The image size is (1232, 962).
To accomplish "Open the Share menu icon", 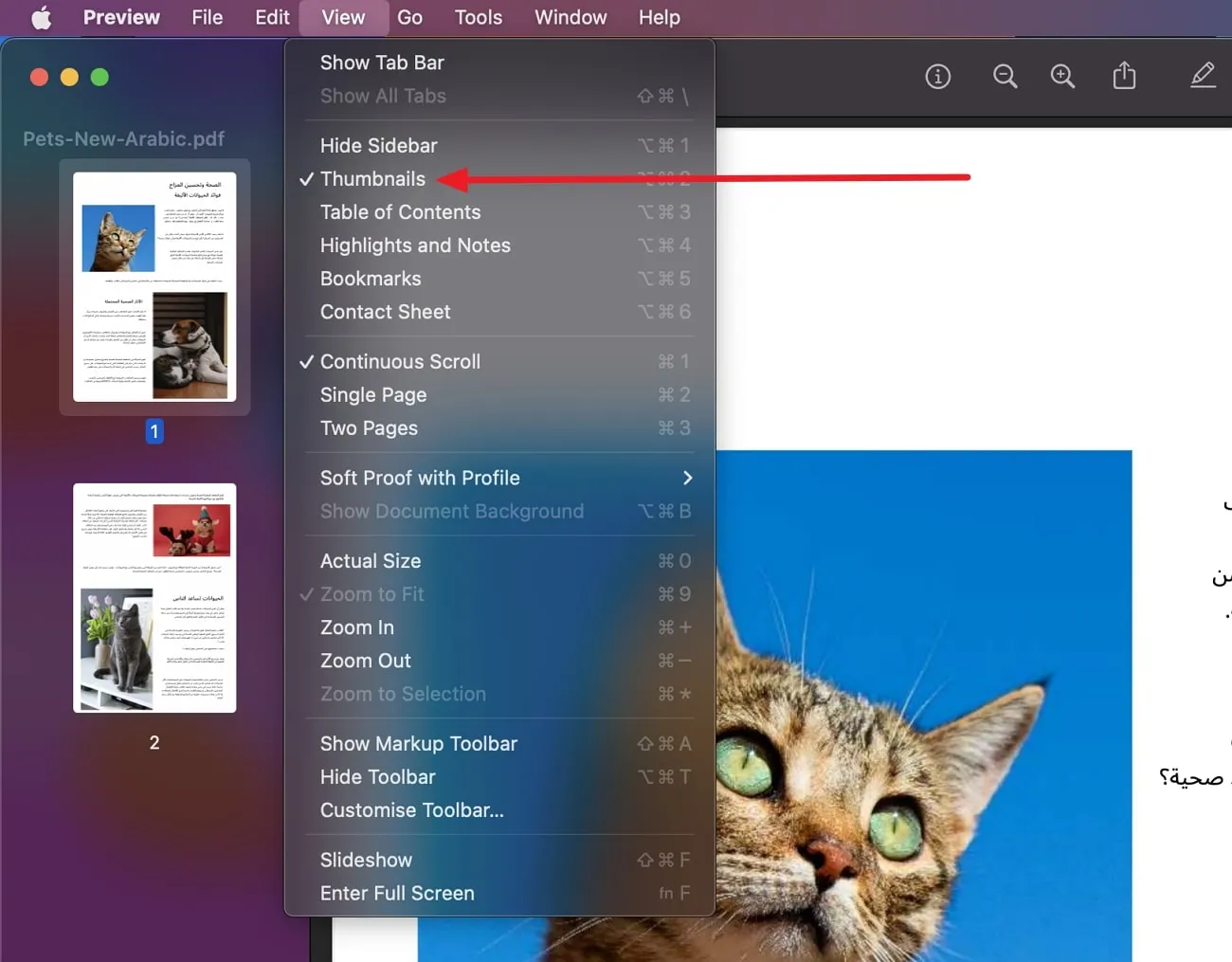I will tap(1124, 77).
